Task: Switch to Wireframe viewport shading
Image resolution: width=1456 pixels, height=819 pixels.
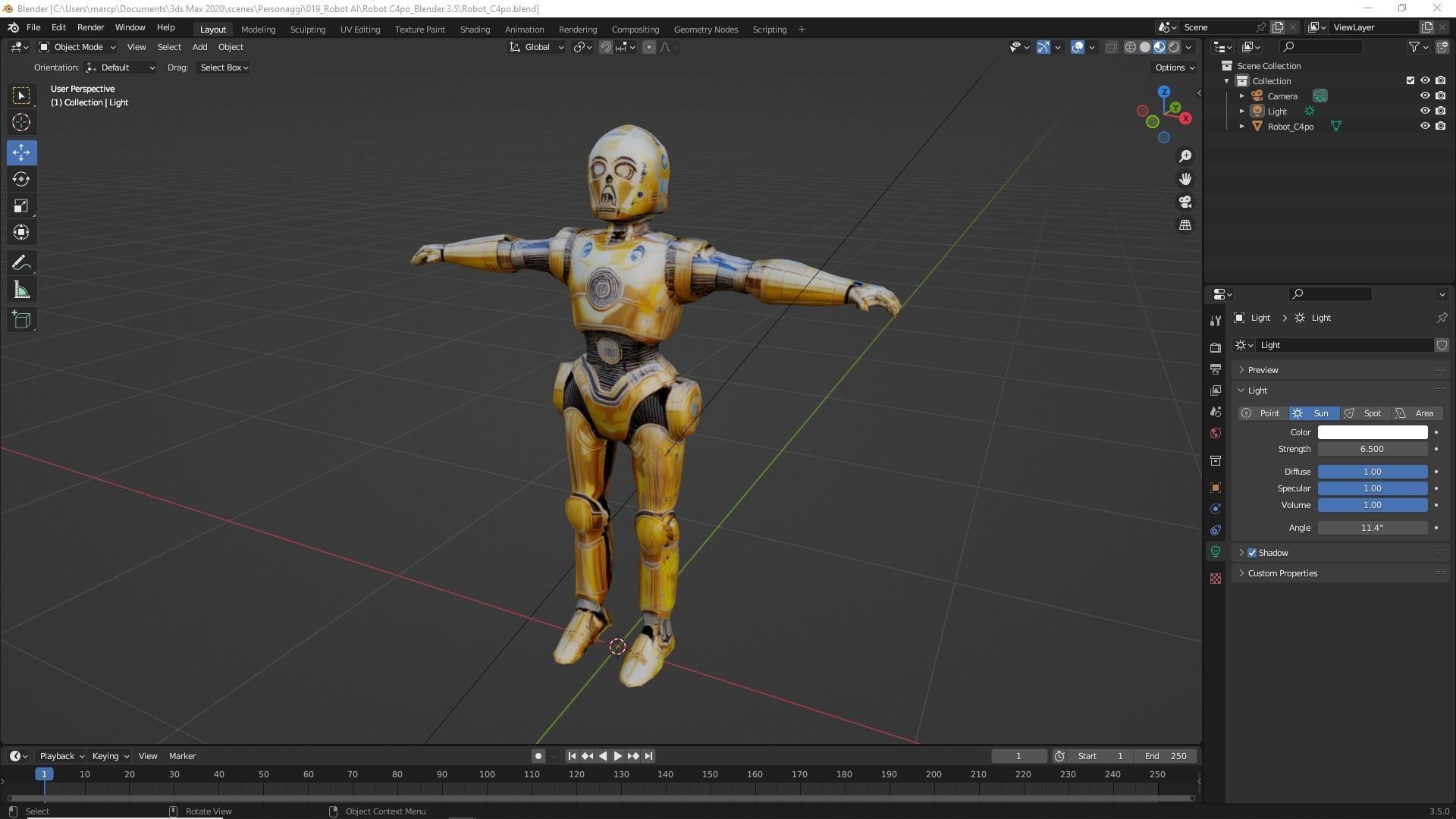Action: click(x=1130, y=47)
